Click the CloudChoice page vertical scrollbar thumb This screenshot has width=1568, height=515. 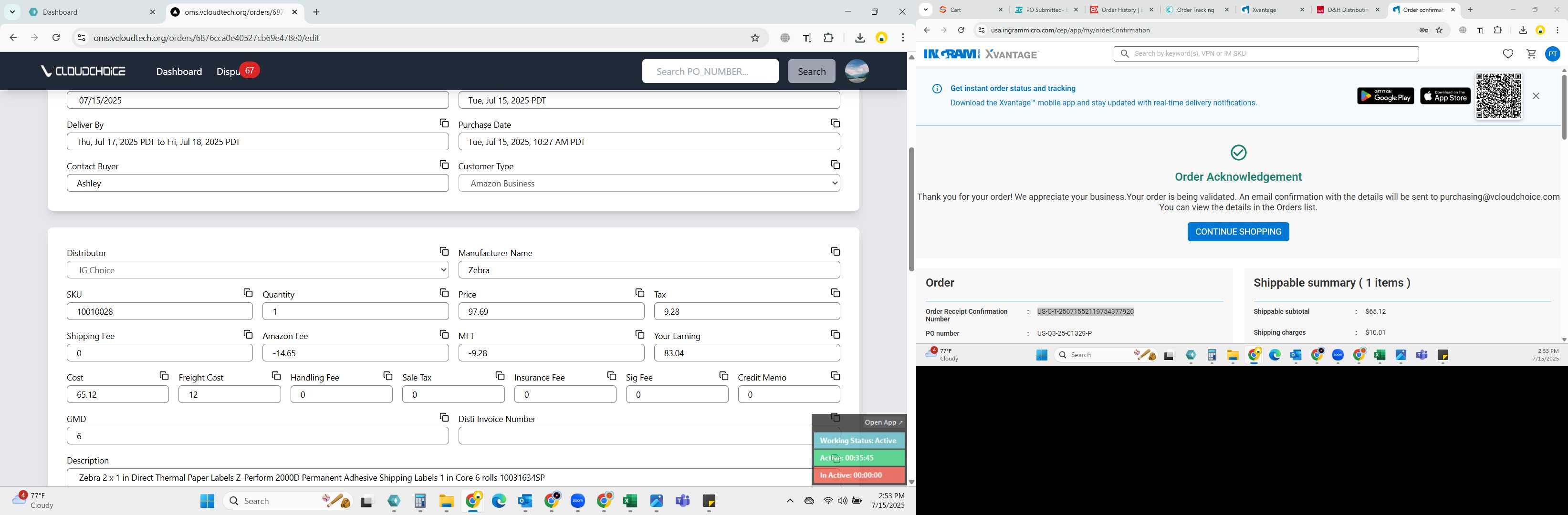(910, 208)
